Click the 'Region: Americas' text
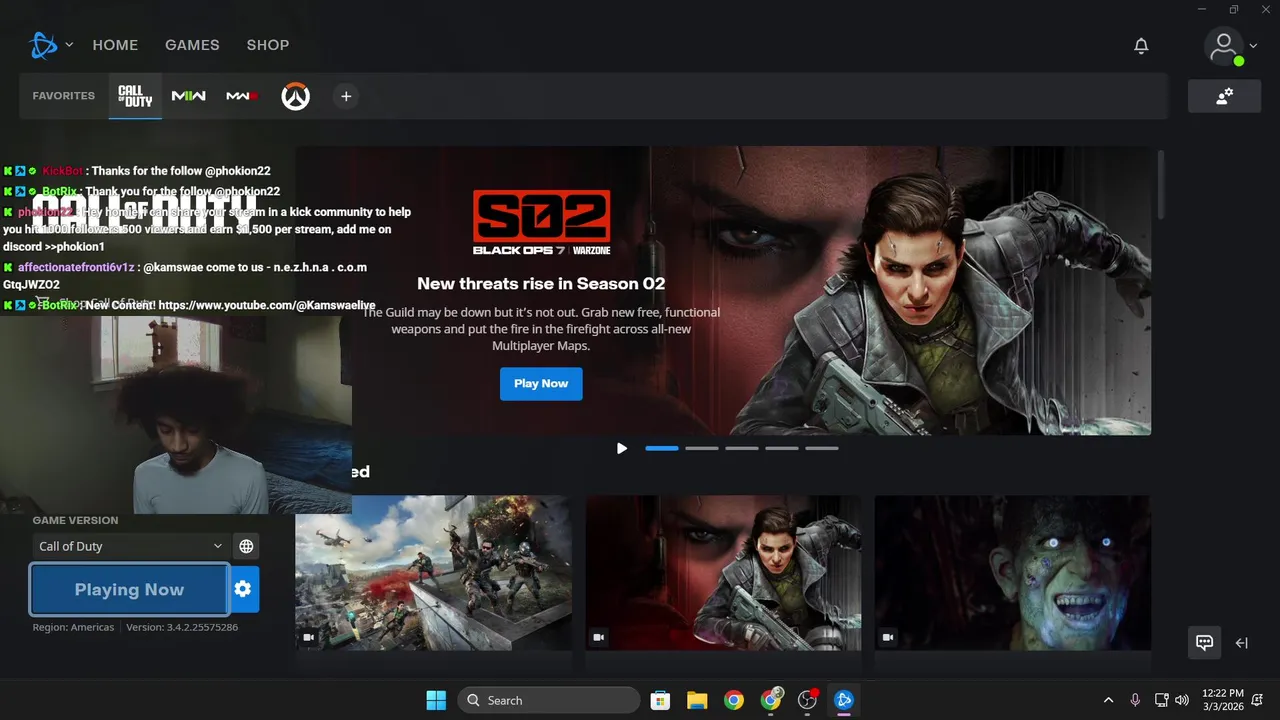The height and width of the screenshot is (720, 1280). tap(74, 627)
